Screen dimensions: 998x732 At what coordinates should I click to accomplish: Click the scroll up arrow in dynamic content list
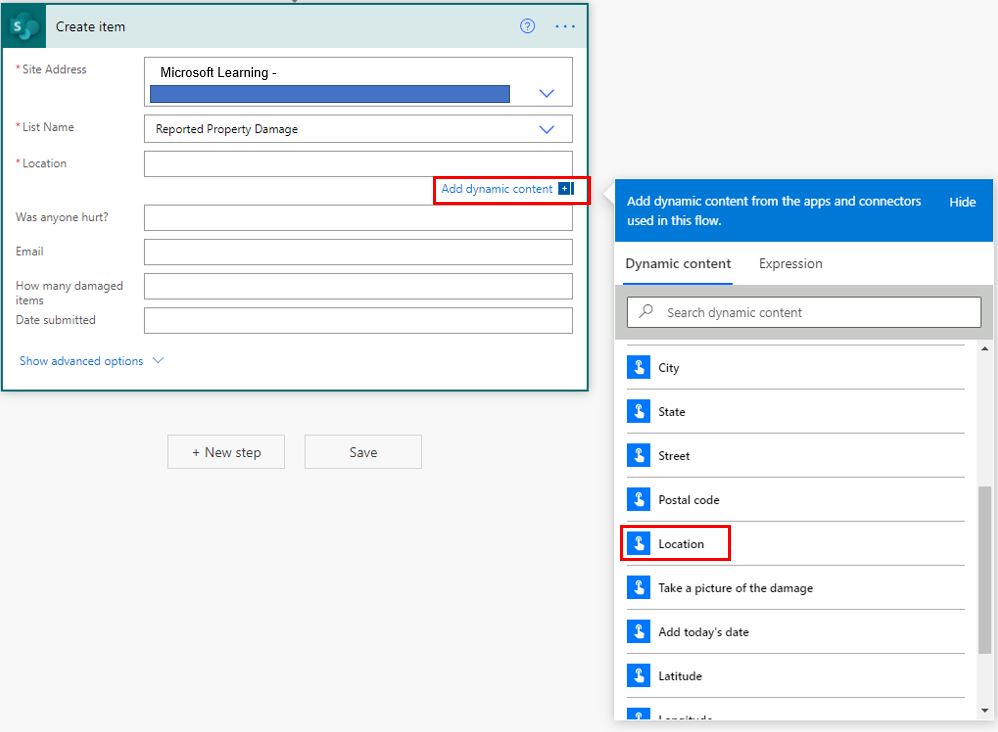985,349
